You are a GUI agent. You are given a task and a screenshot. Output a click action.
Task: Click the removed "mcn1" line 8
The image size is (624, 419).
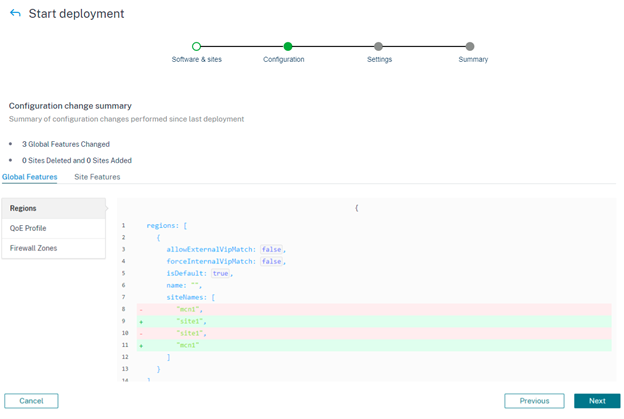374,309
